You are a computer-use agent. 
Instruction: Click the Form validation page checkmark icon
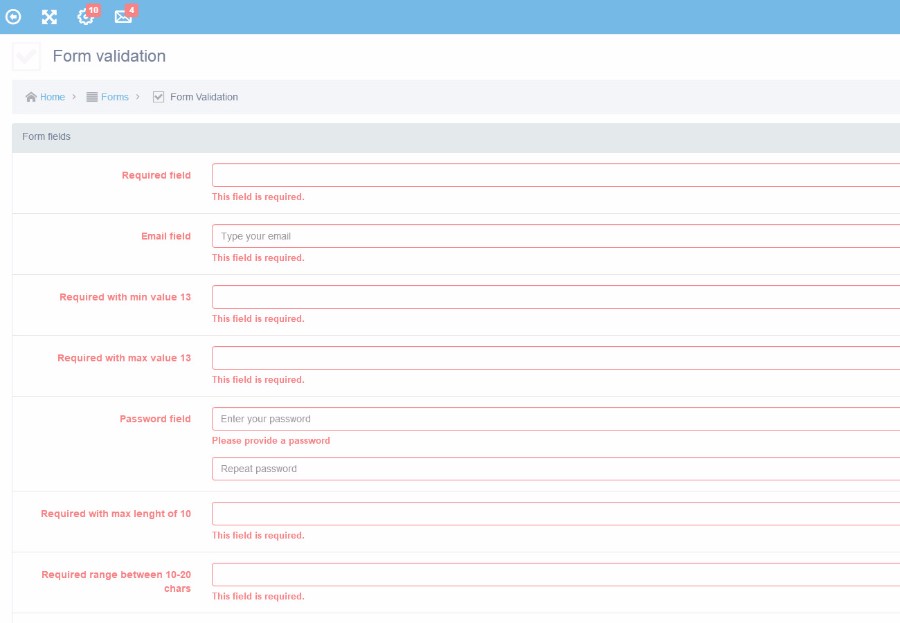pos(27,57)
